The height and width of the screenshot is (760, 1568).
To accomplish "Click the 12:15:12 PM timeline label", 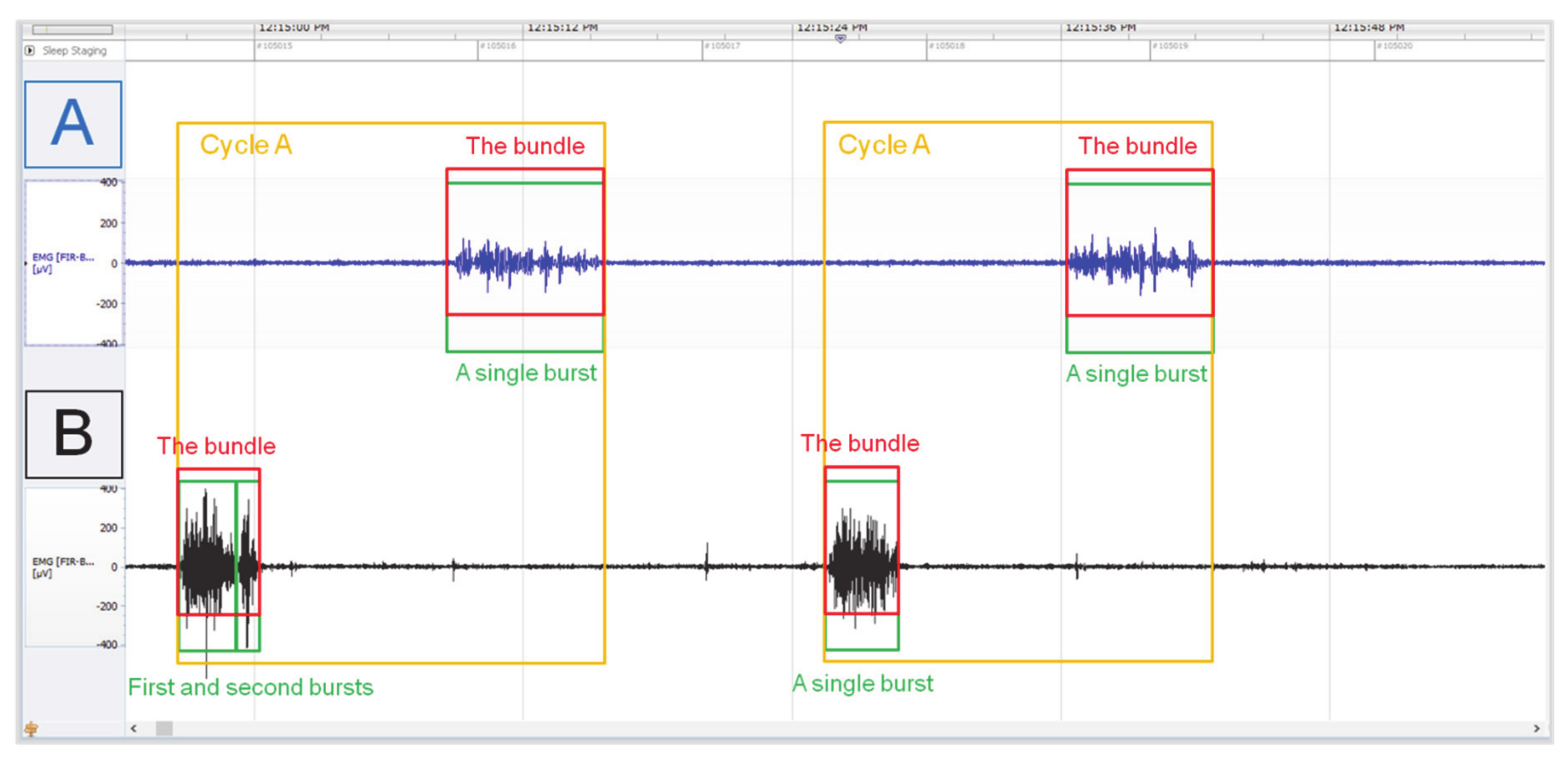I will (562, 28).
